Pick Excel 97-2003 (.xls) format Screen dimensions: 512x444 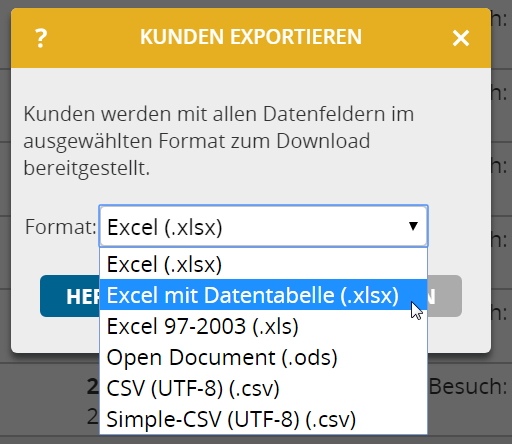coord(263,326)
